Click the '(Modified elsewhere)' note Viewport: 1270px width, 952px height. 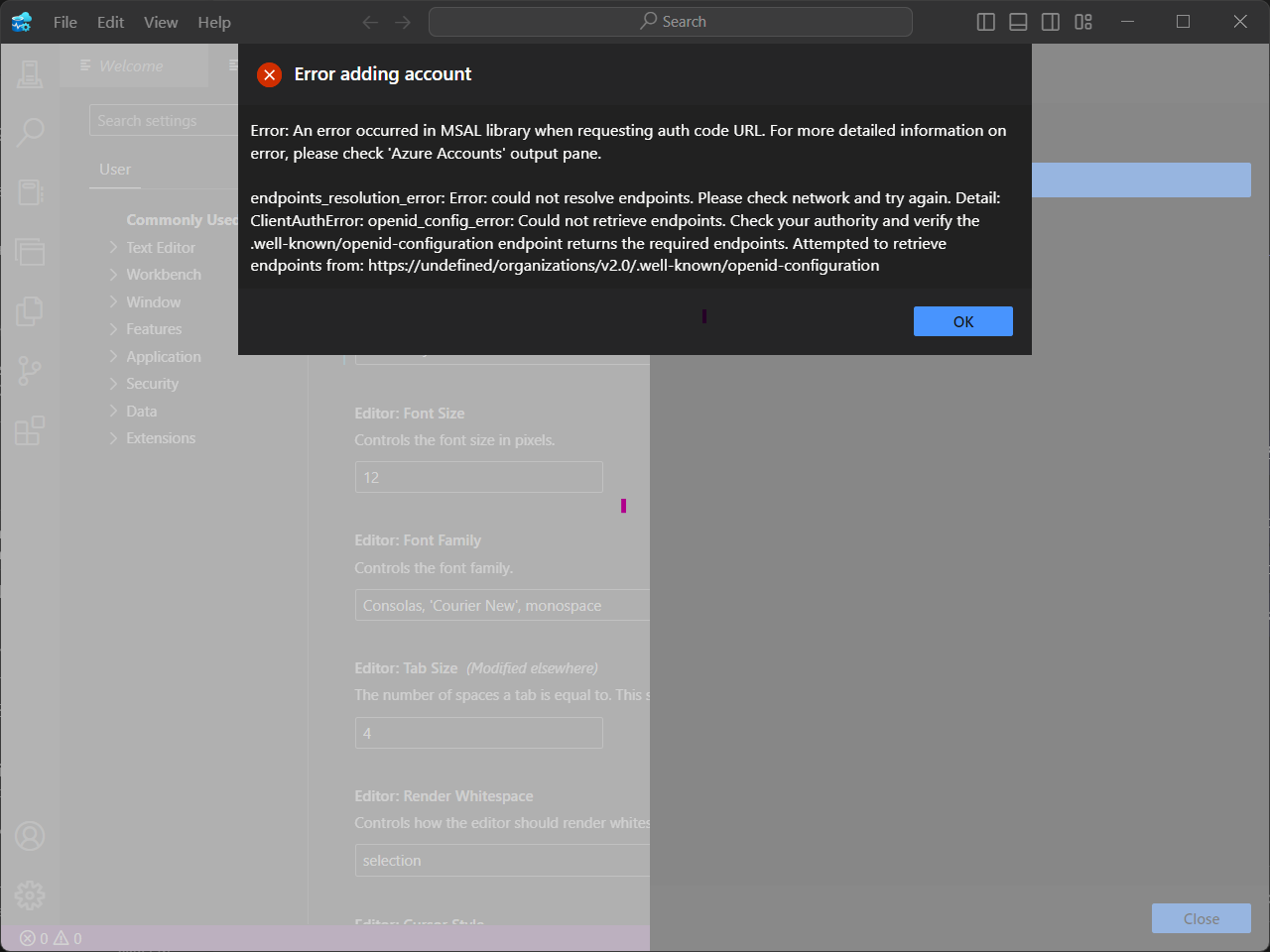533,668
